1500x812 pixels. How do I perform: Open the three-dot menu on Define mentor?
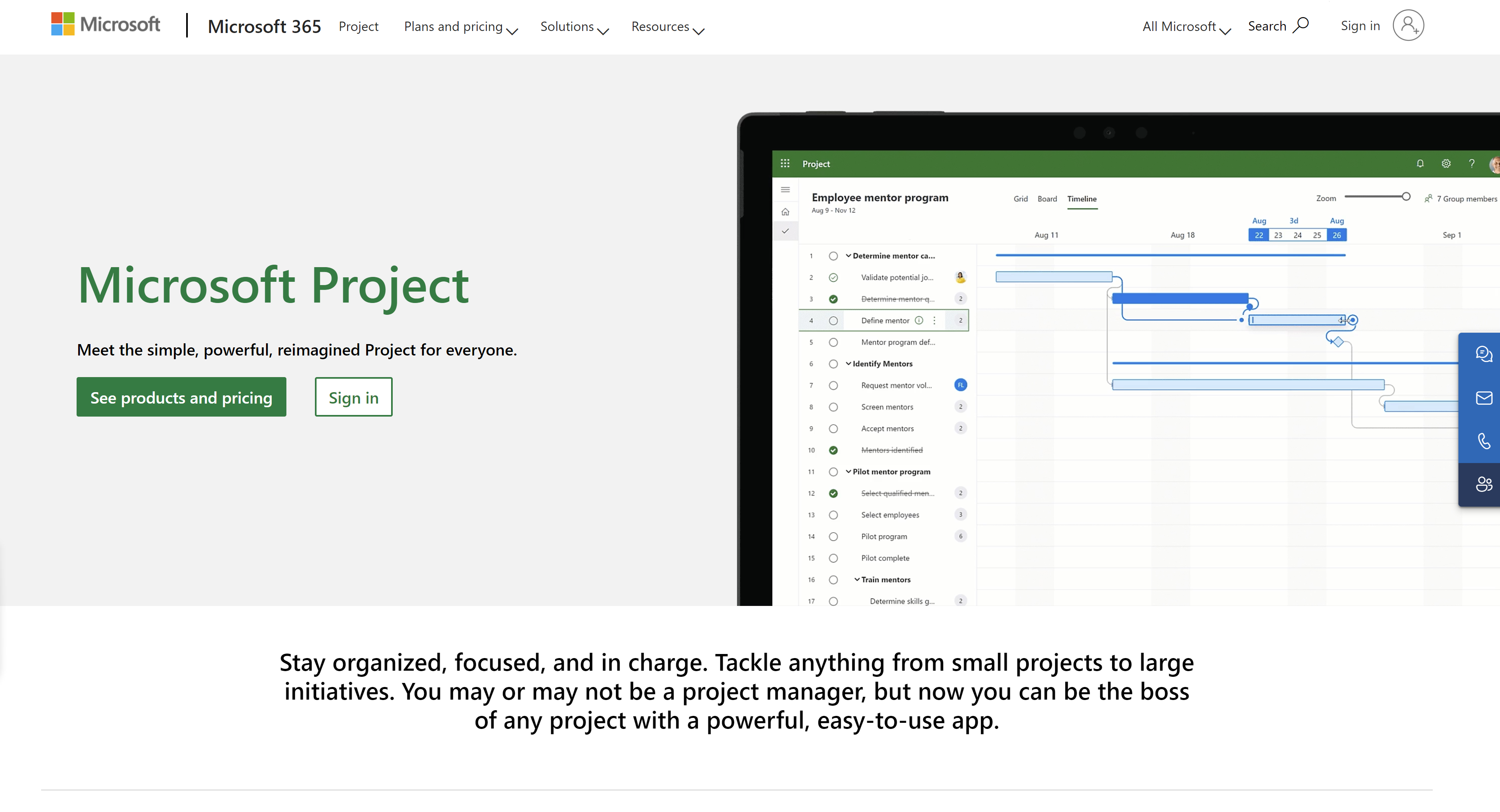coord(934,320)
